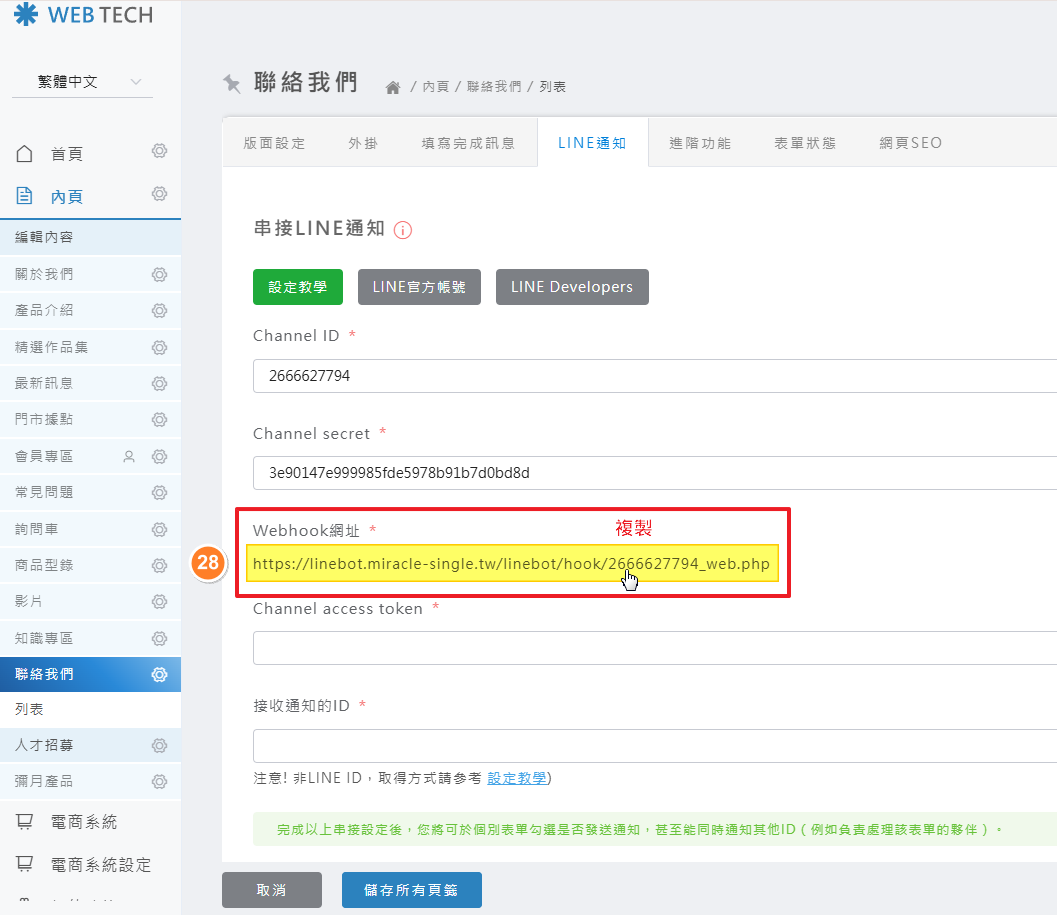The height and width of the screenshot is (915, 1057).
Task: Click the 儲存所有頁籤 save button
Action: pyautogui.click(x=411, y=890)
